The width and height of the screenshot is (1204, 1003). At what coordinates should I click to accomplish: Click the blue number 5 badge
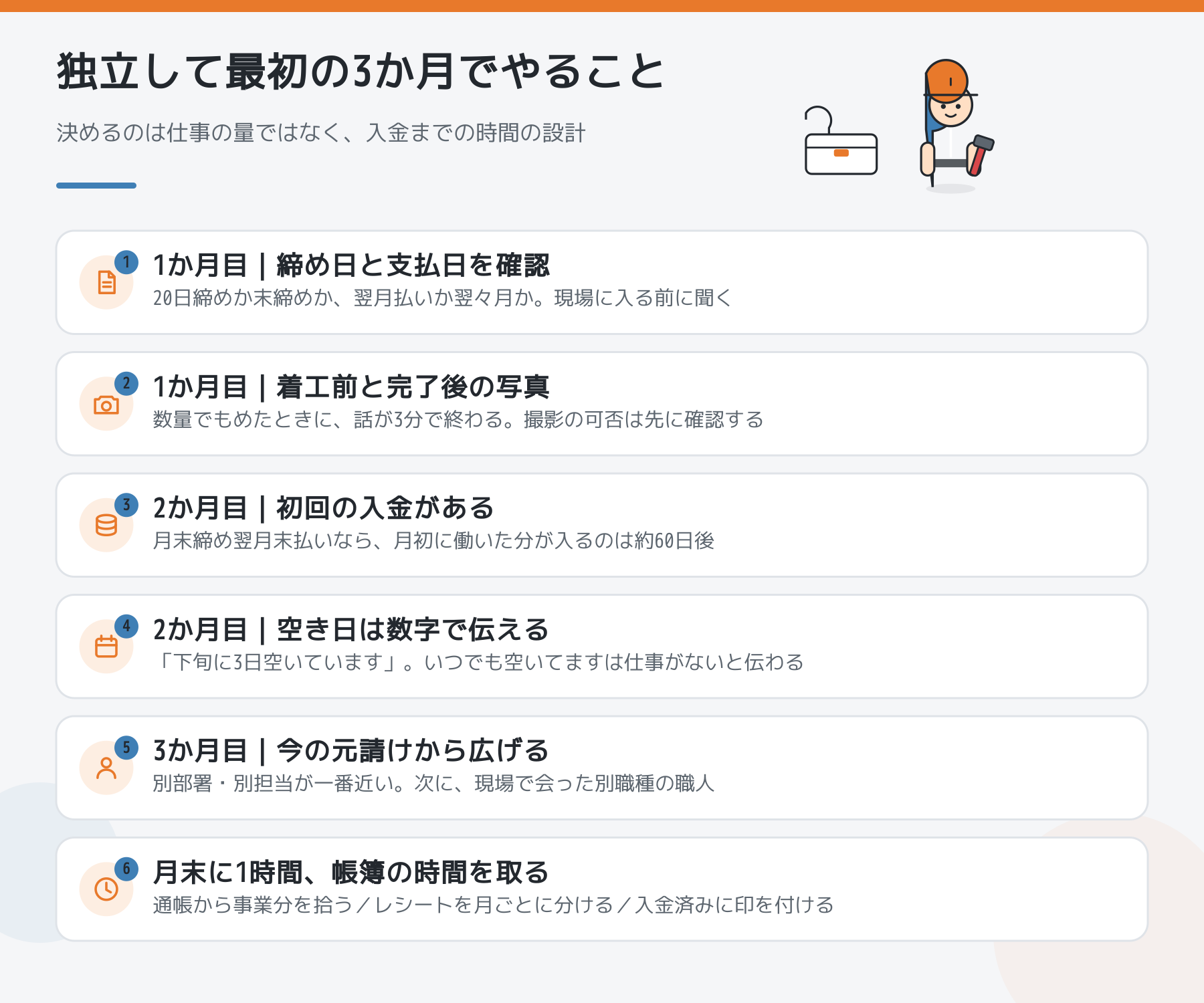tap(126, 748)
